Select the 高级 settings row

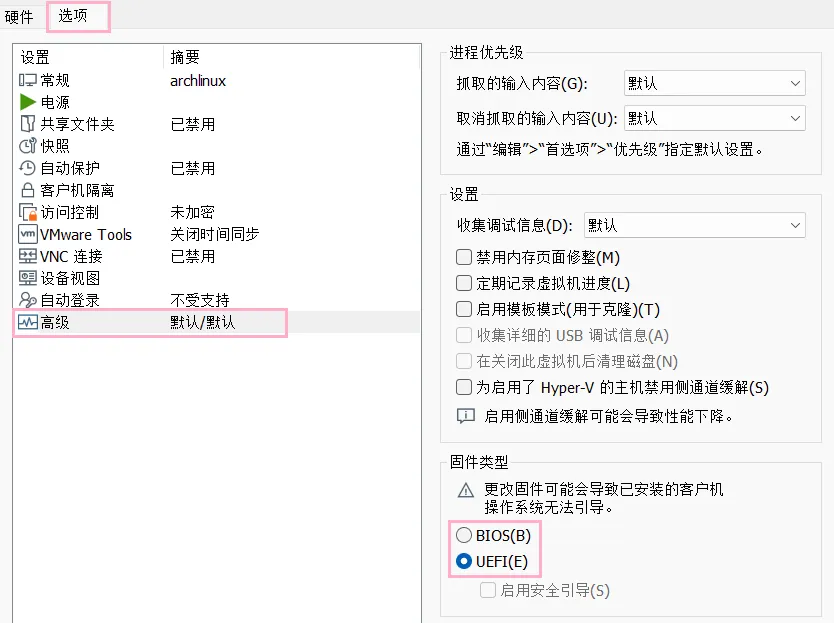click(216, 322)
